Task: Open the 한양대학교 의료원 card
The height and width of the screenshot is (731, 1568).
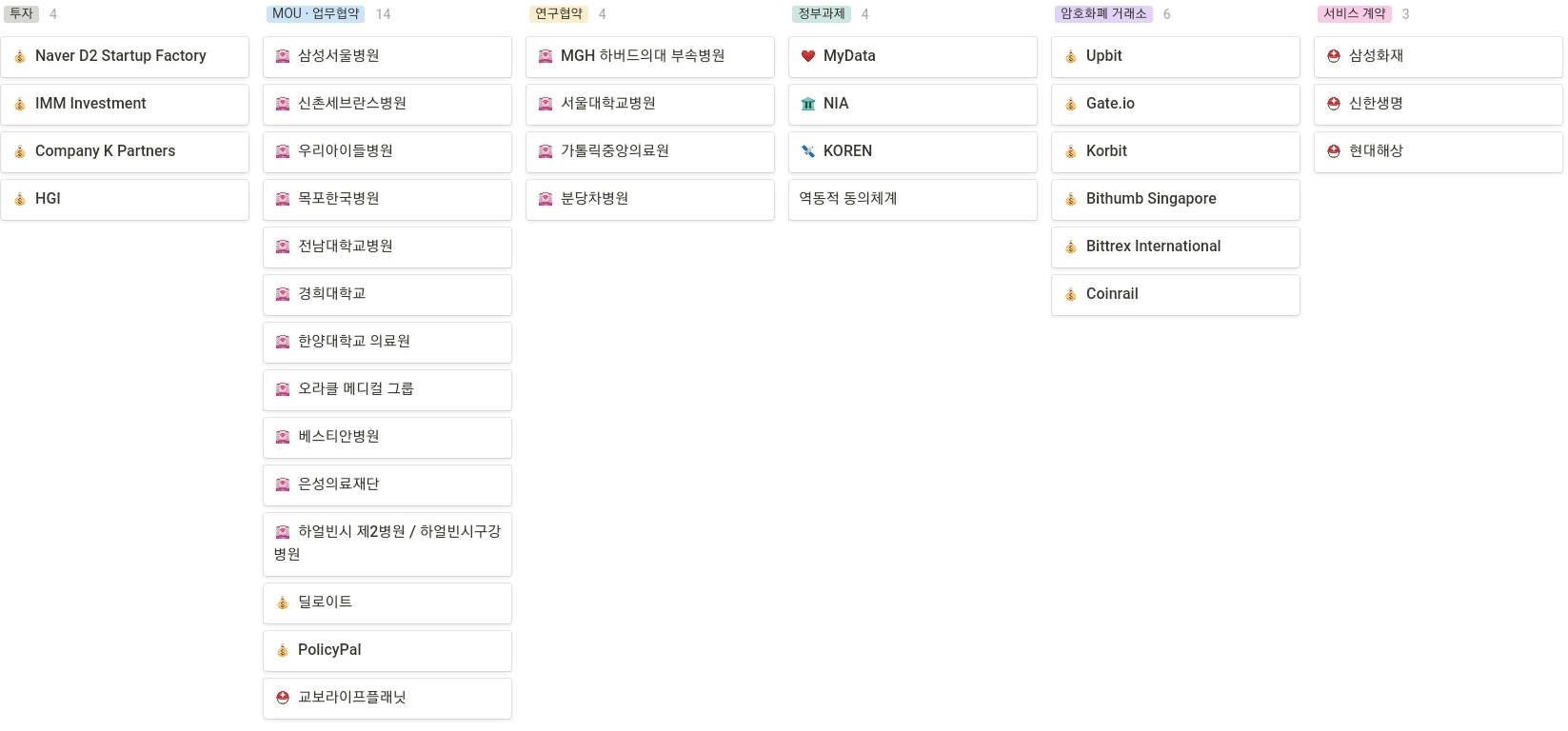Action: click(x=387, y=343)
